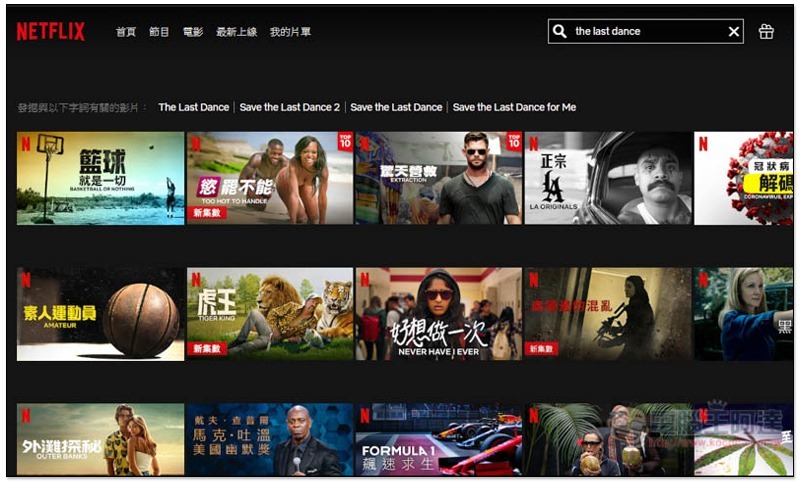Screen dimensions: 800x482
Task: Open the Formula 1 thumbnail
Action: (x=439, y=440)
